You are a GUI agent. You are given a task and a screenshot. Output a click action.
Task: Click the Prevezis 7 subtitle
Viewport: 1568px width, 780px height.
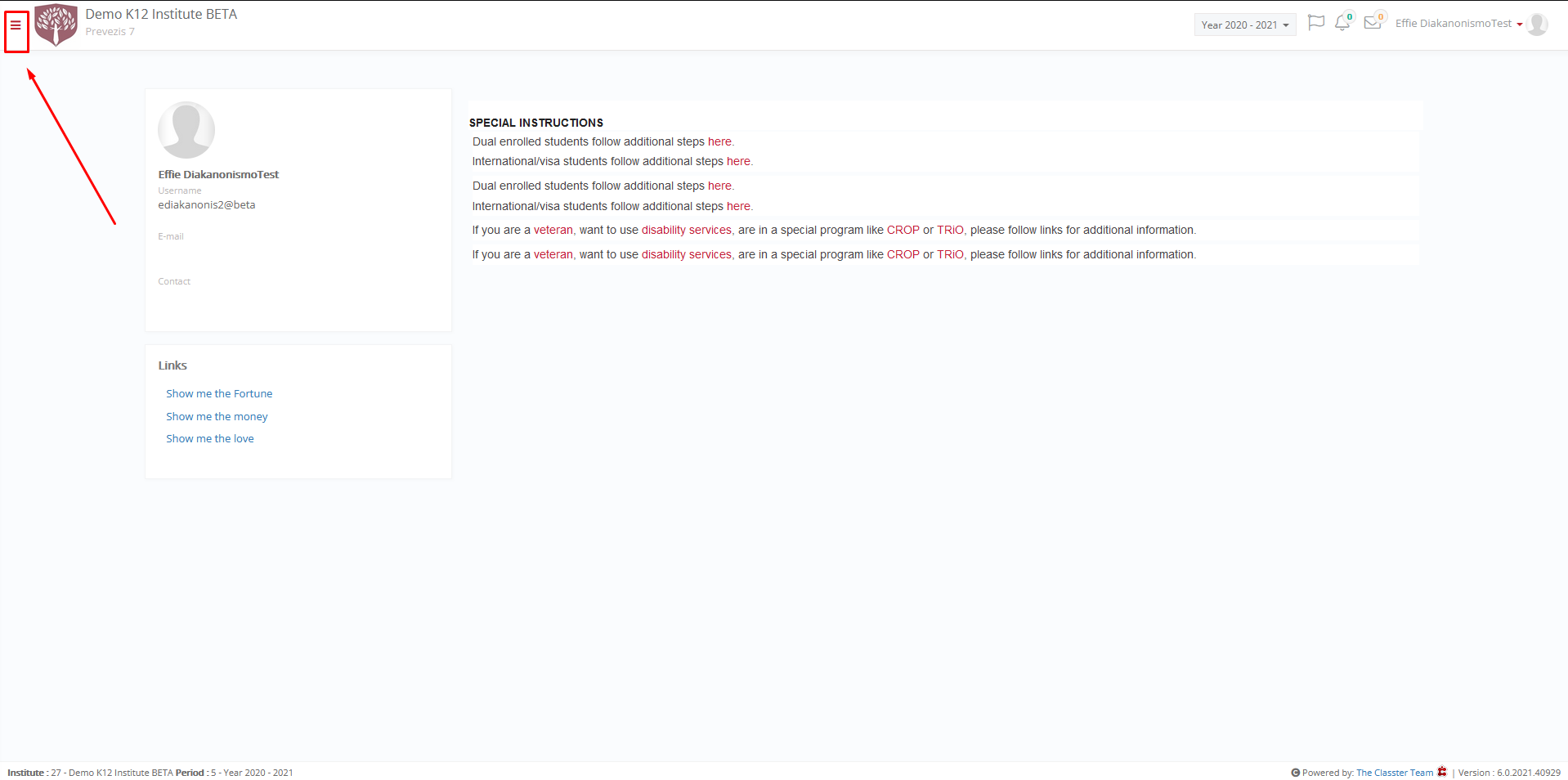click(110, 32)
